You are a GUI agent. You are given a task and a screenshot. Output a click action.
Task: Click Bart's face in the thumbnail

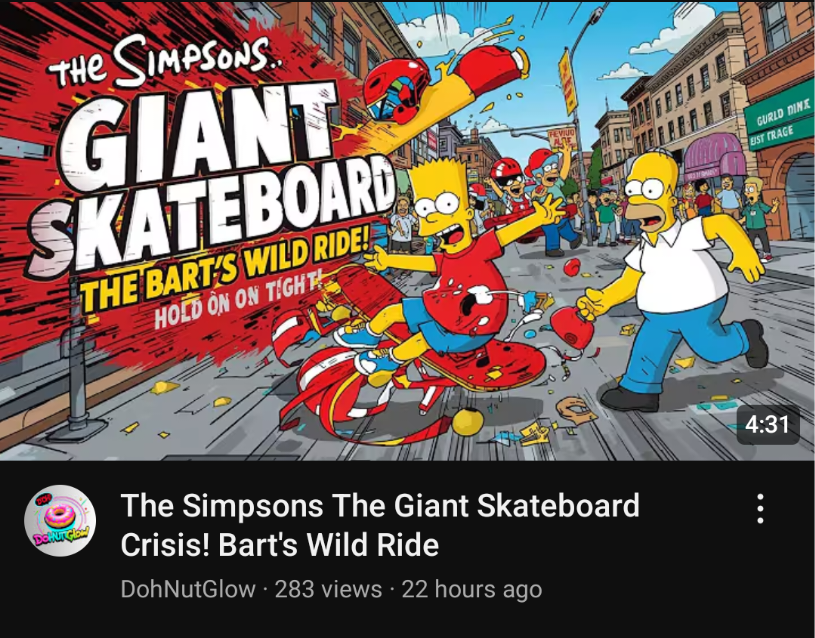pos(443,211)
